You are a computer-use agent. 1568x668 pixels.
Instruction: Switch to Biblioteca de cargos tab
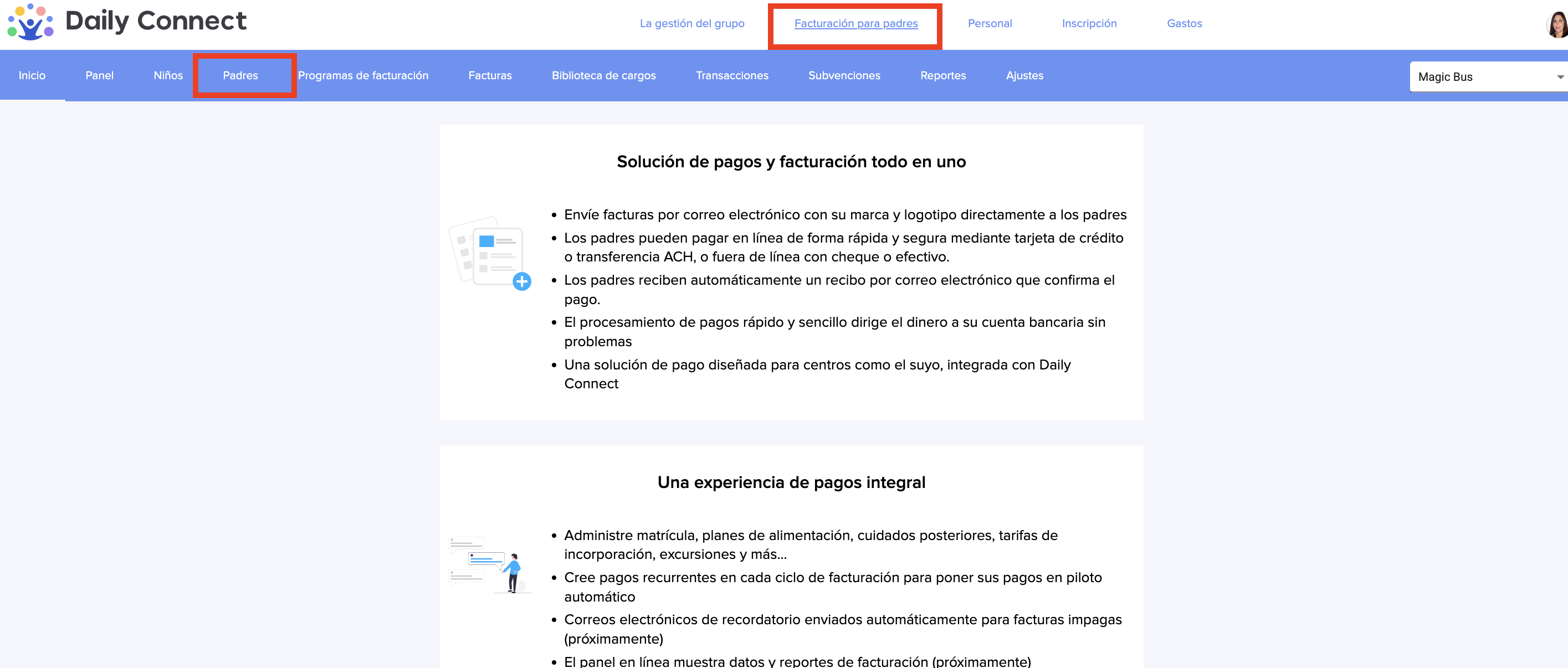[603, 75]
